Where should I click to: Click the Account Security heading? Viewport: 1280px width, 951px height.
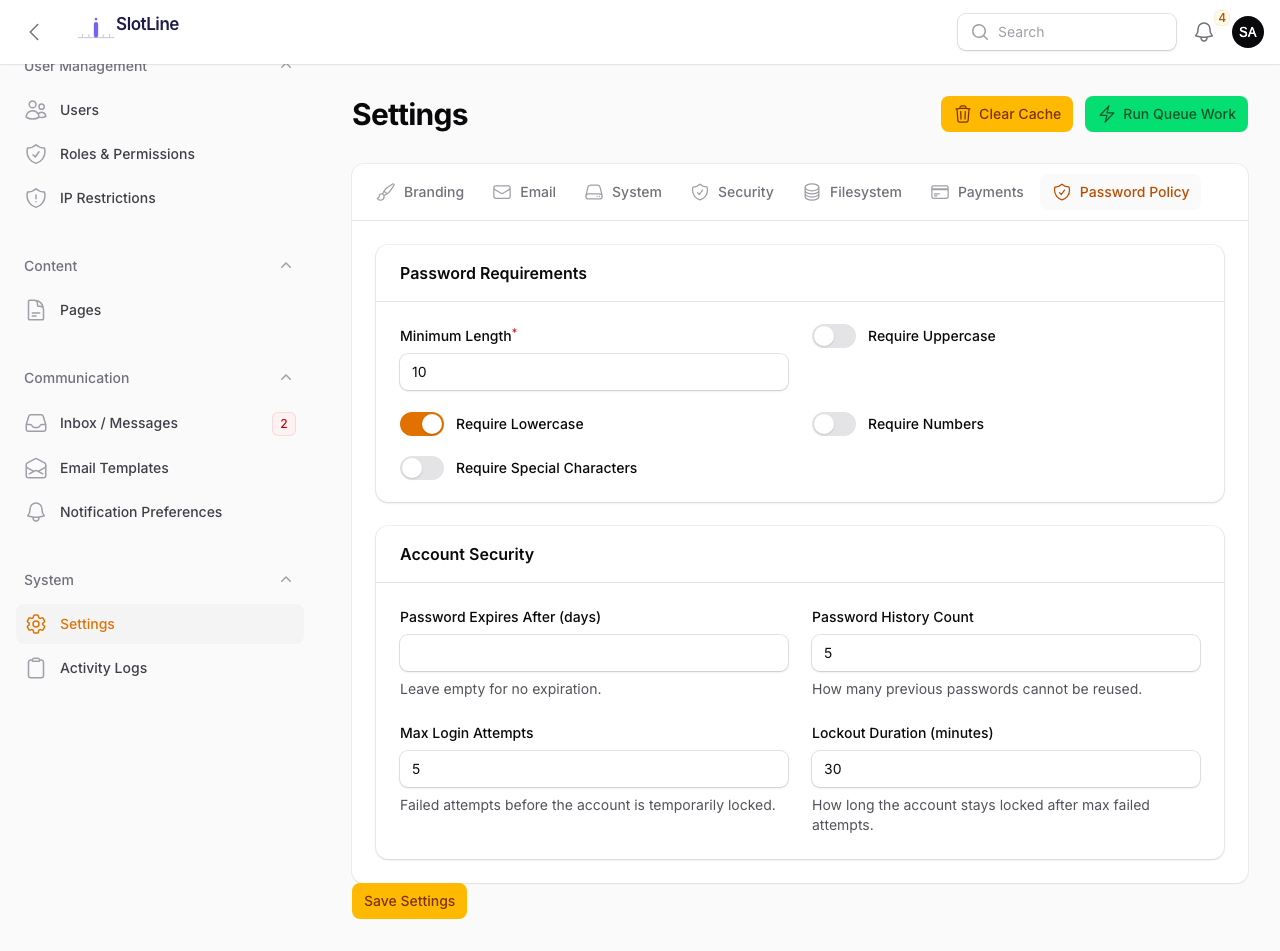click(x=467, y=554)
